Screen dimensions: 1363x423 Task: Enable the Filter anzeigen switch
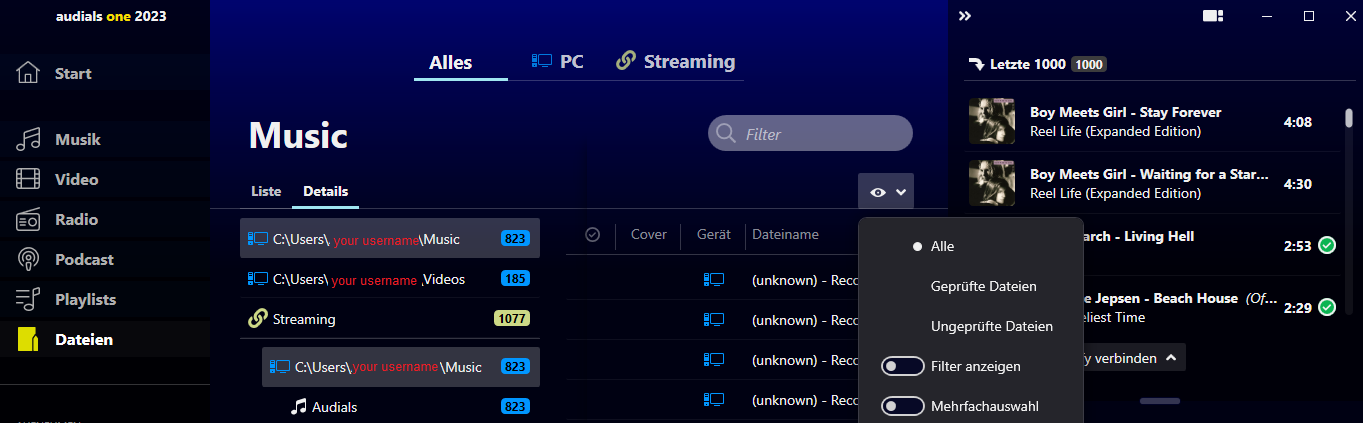(x=902, y=367)
